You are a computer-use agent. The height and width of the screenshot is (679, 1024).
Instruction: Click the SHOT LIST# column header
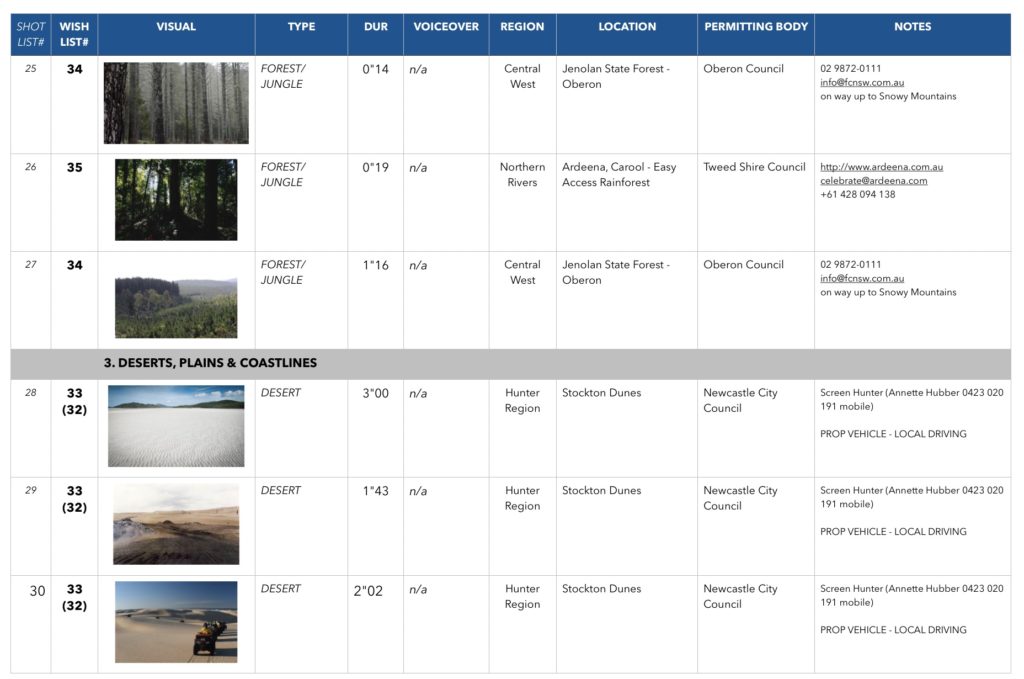pos(31,34)
